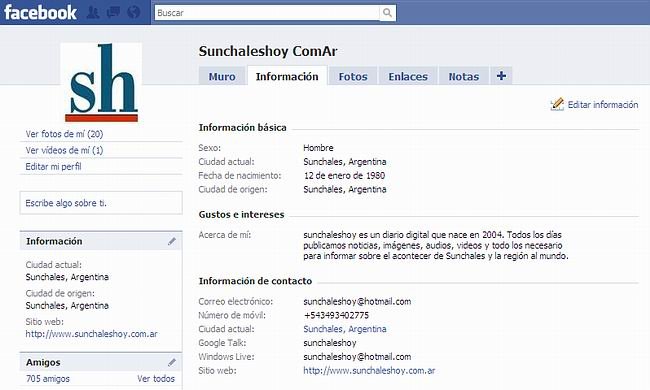Click the sidebar Información box title
The width and height of the screenshot is (650, 390).
coord(54,241)
